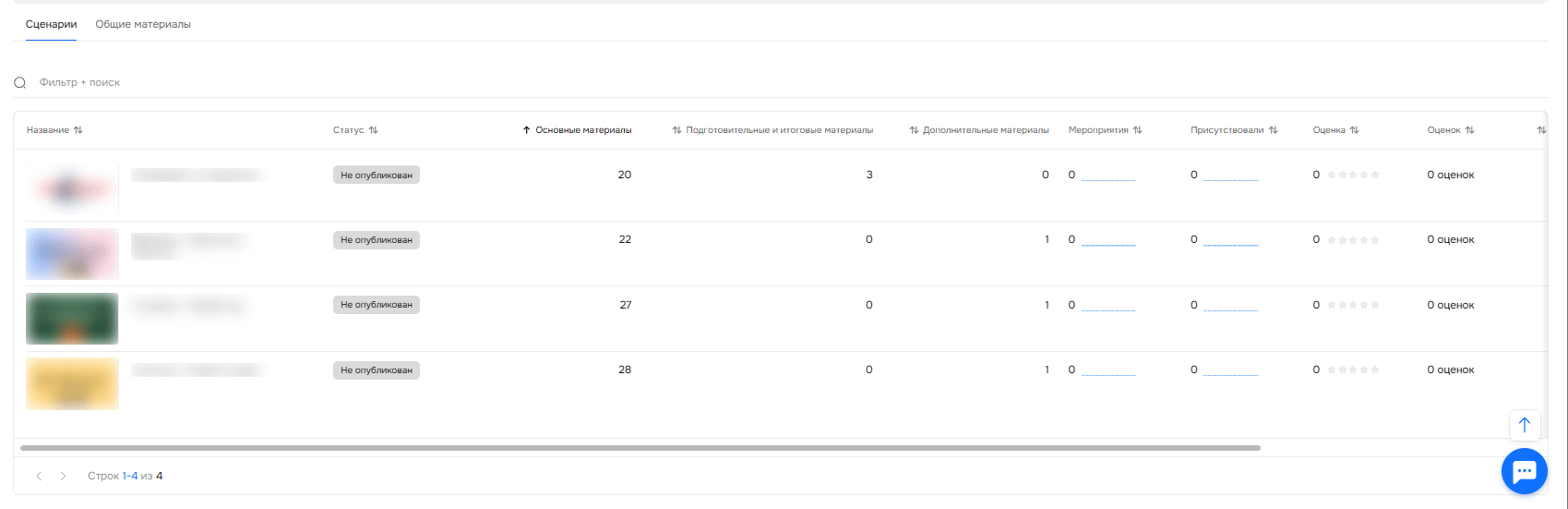This screenshot has width=1568, height=509.
Task: Switch to the Общие материалы tab
Action: pyautogui.click(x=143, y=24)
